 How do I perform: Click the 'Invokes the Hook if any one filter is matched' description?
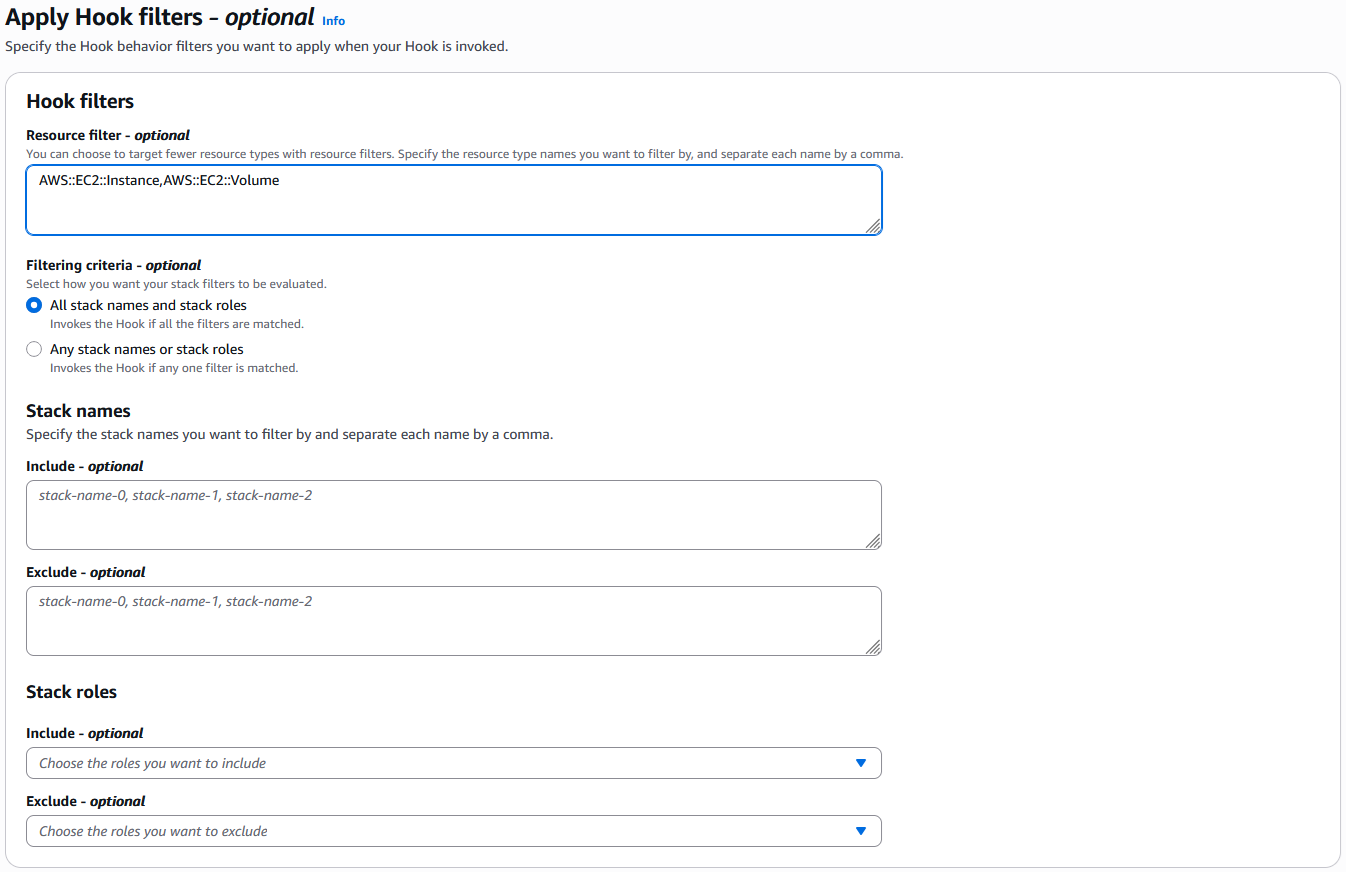pyautogui.click(x=174, y=368)
